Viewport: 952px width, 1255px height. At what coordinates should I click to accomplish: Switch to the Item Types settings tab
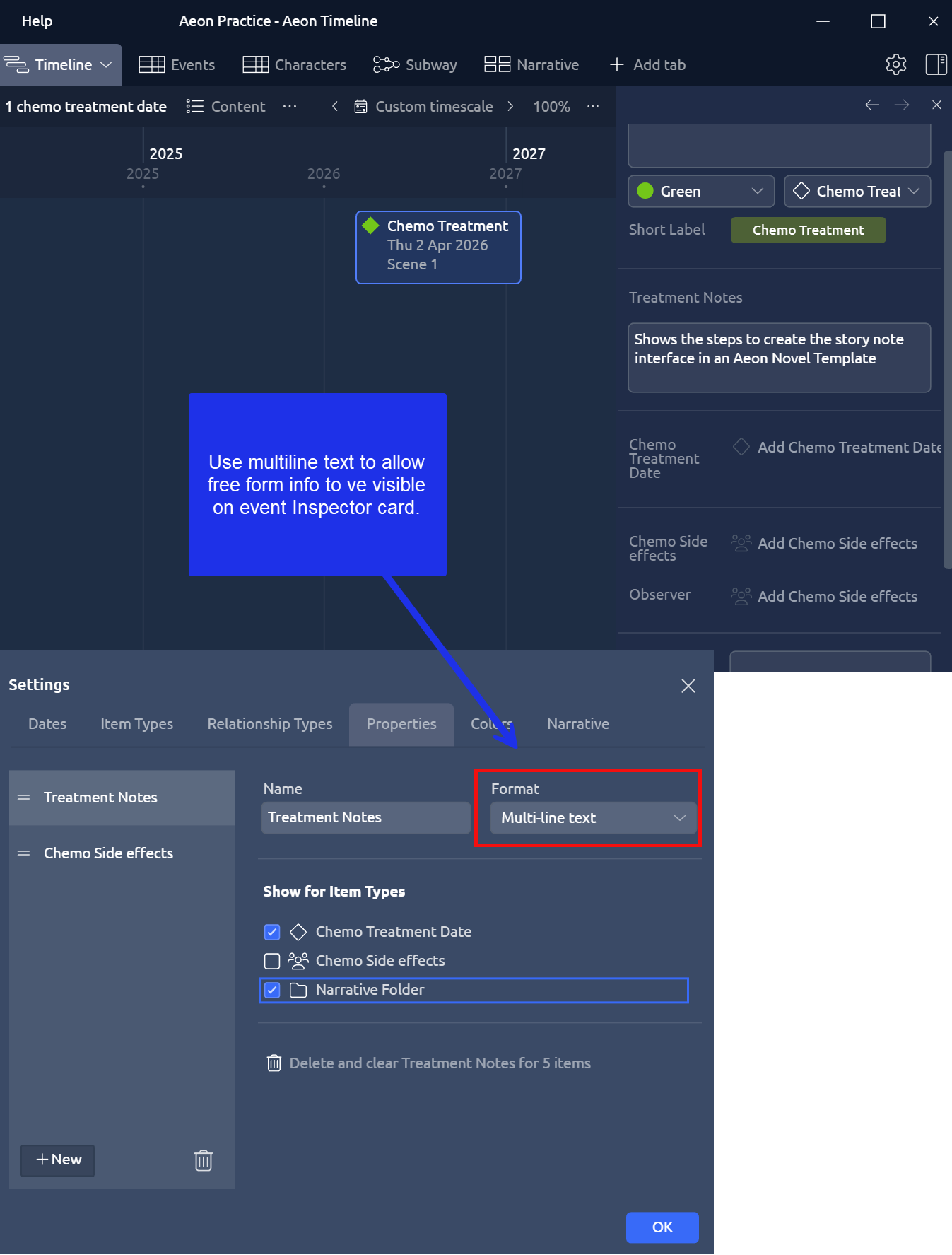click(x=136, y=724)
